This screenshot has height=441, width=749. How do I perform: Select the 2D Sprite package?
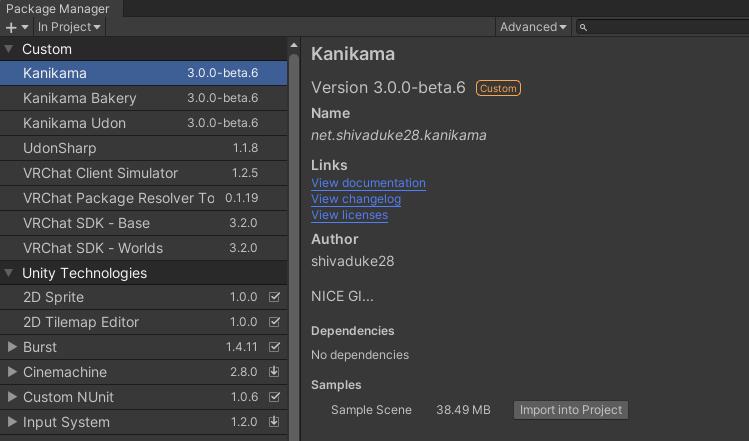click(143, 297)
